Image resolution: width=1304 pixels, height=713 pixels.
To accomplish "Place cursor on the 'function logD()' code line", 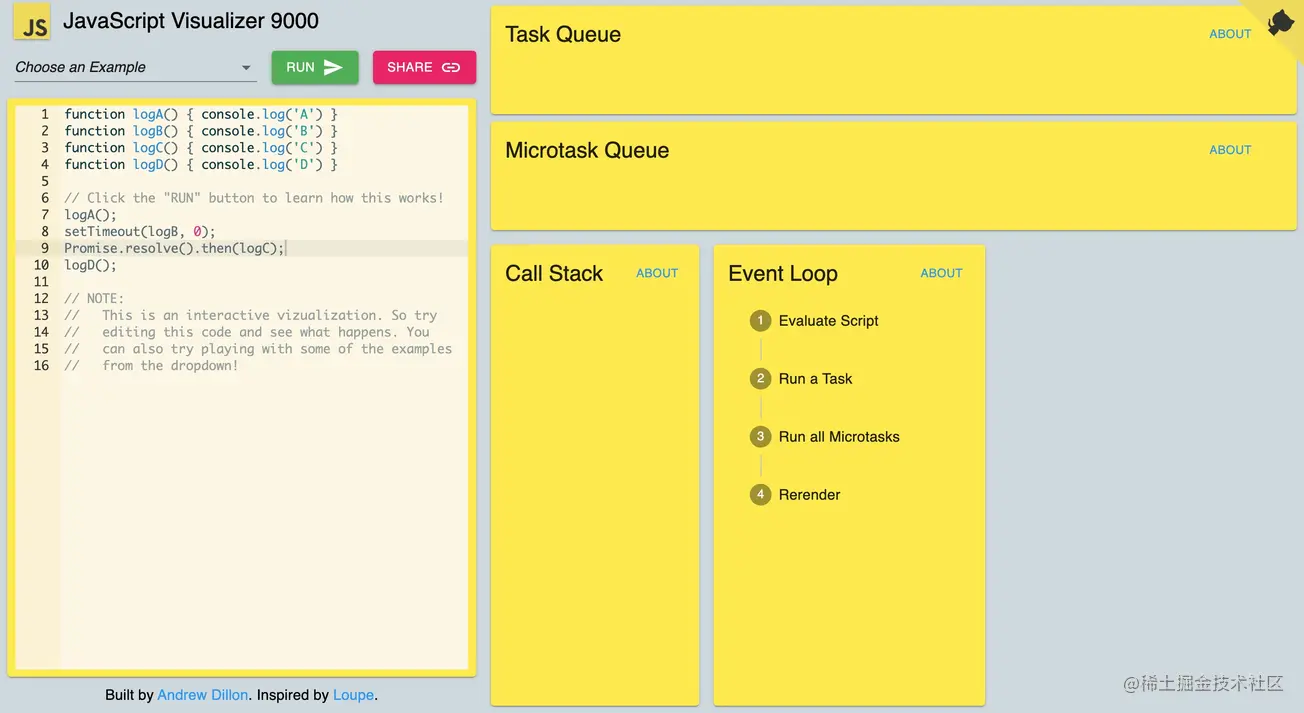I will pos(201,164).
